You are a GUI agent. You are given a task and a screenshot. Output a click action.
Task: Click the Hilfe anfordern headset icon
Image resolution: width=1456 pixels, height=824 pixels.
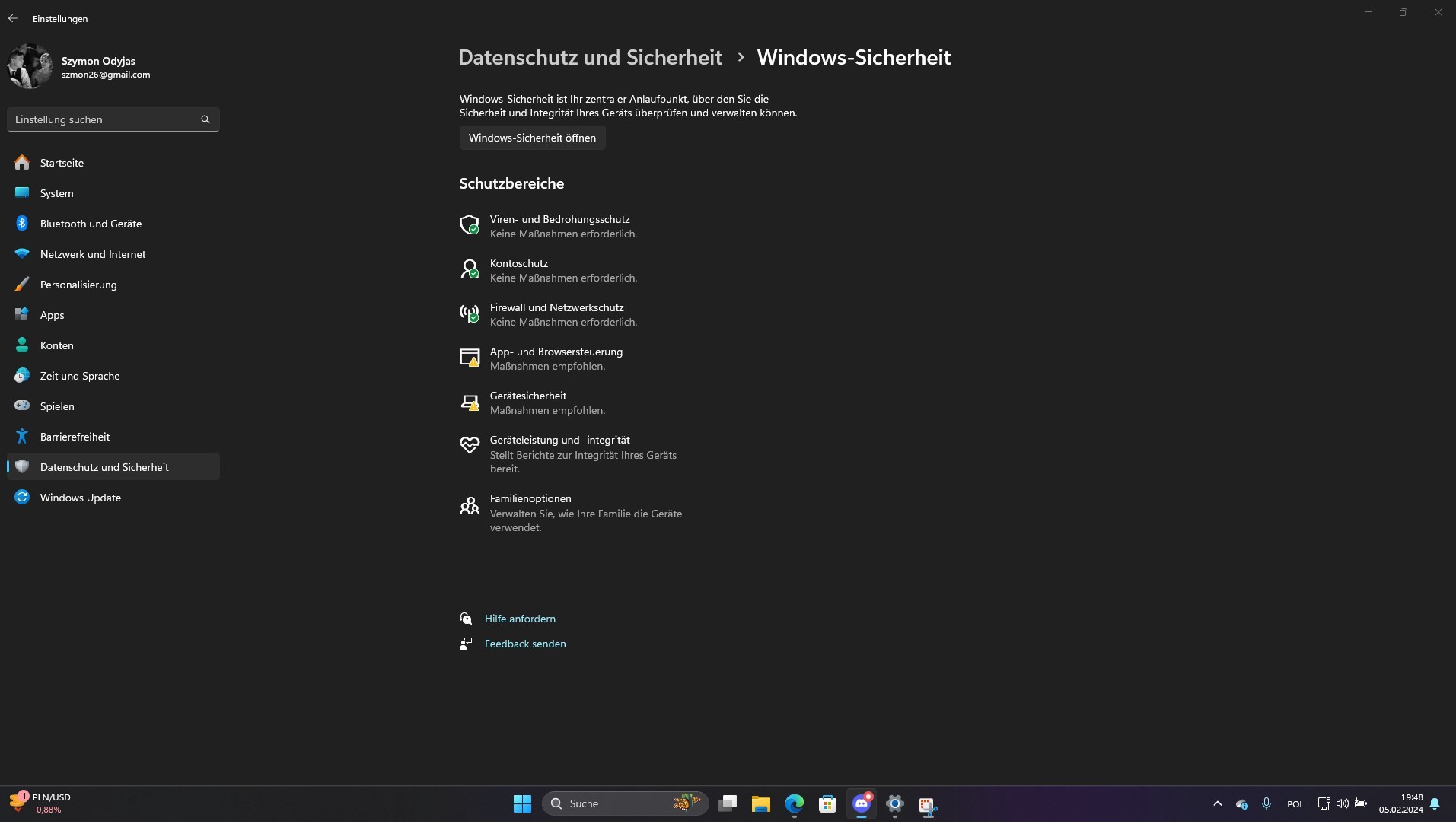click(466, 619)
